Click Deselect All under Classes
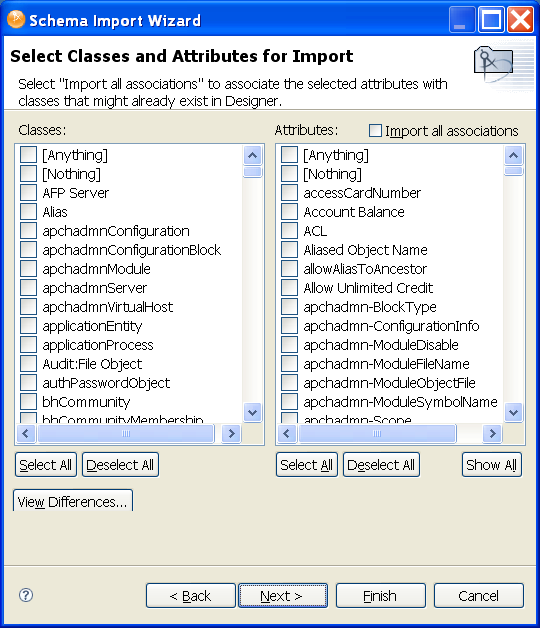The width and height of the screenshot is (540, 628). tap(120, 465)
